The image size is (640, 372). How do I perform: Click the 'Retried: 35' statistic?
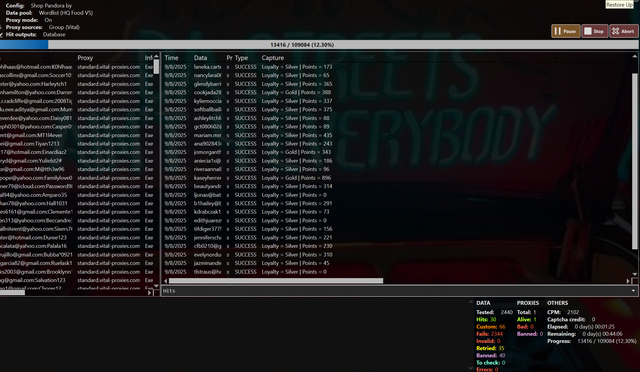point(490,348)
